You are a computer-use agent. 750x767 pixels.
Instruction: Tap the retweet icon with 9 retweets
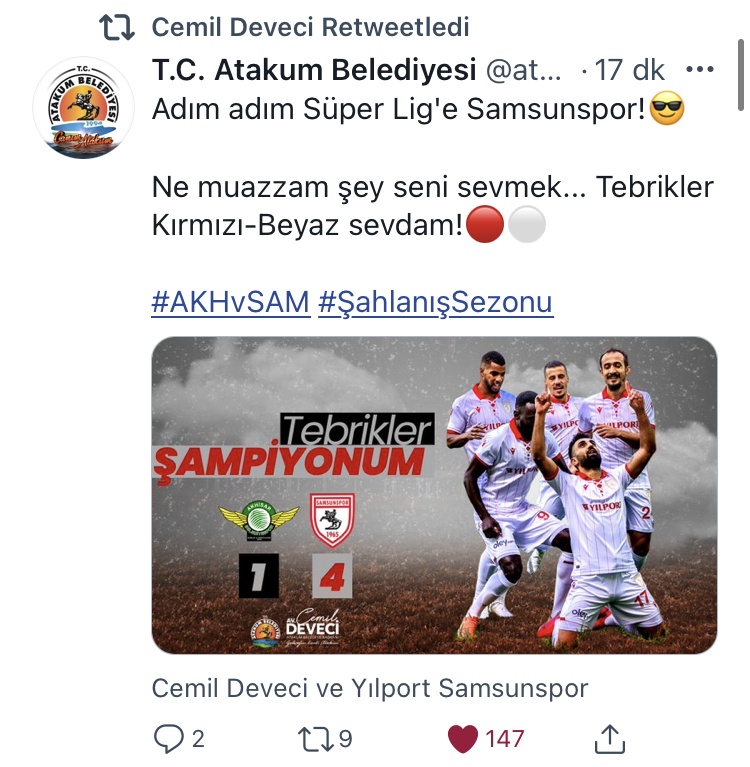click(x=316, y=739)
